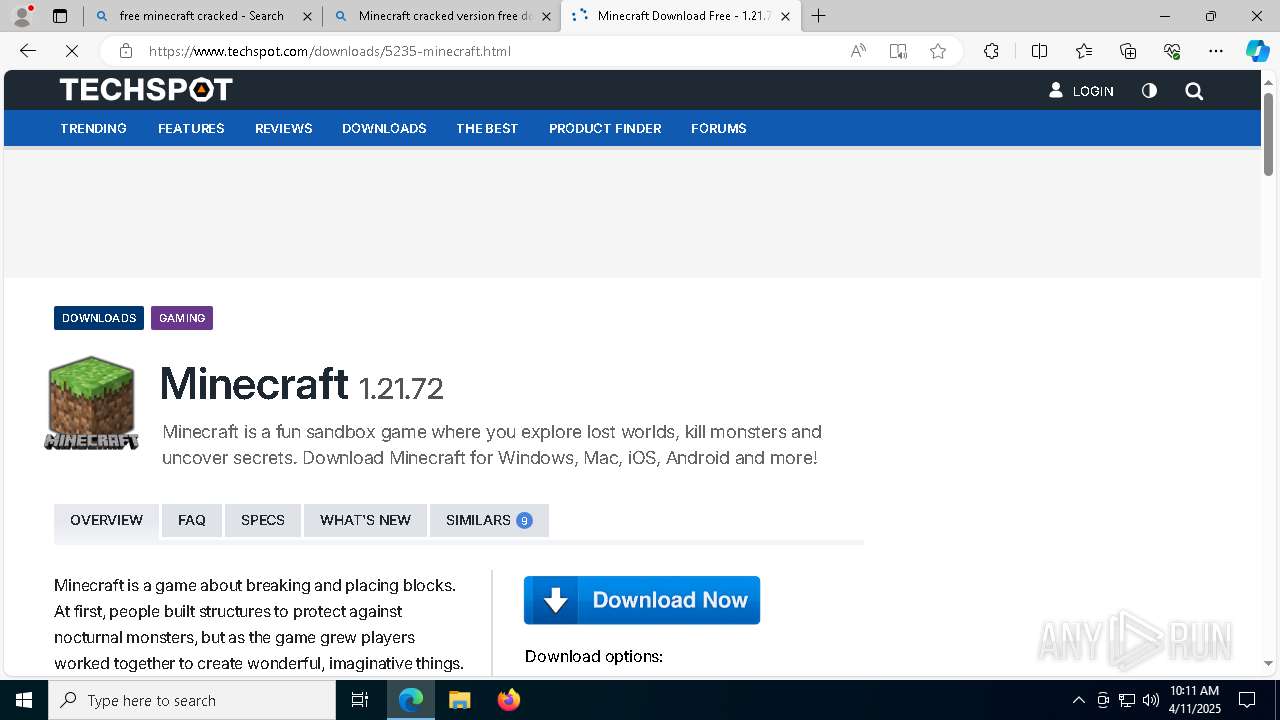The image size is (1280, 720).
Task: Click the Download Now button
Action: (x=642, y=600)
